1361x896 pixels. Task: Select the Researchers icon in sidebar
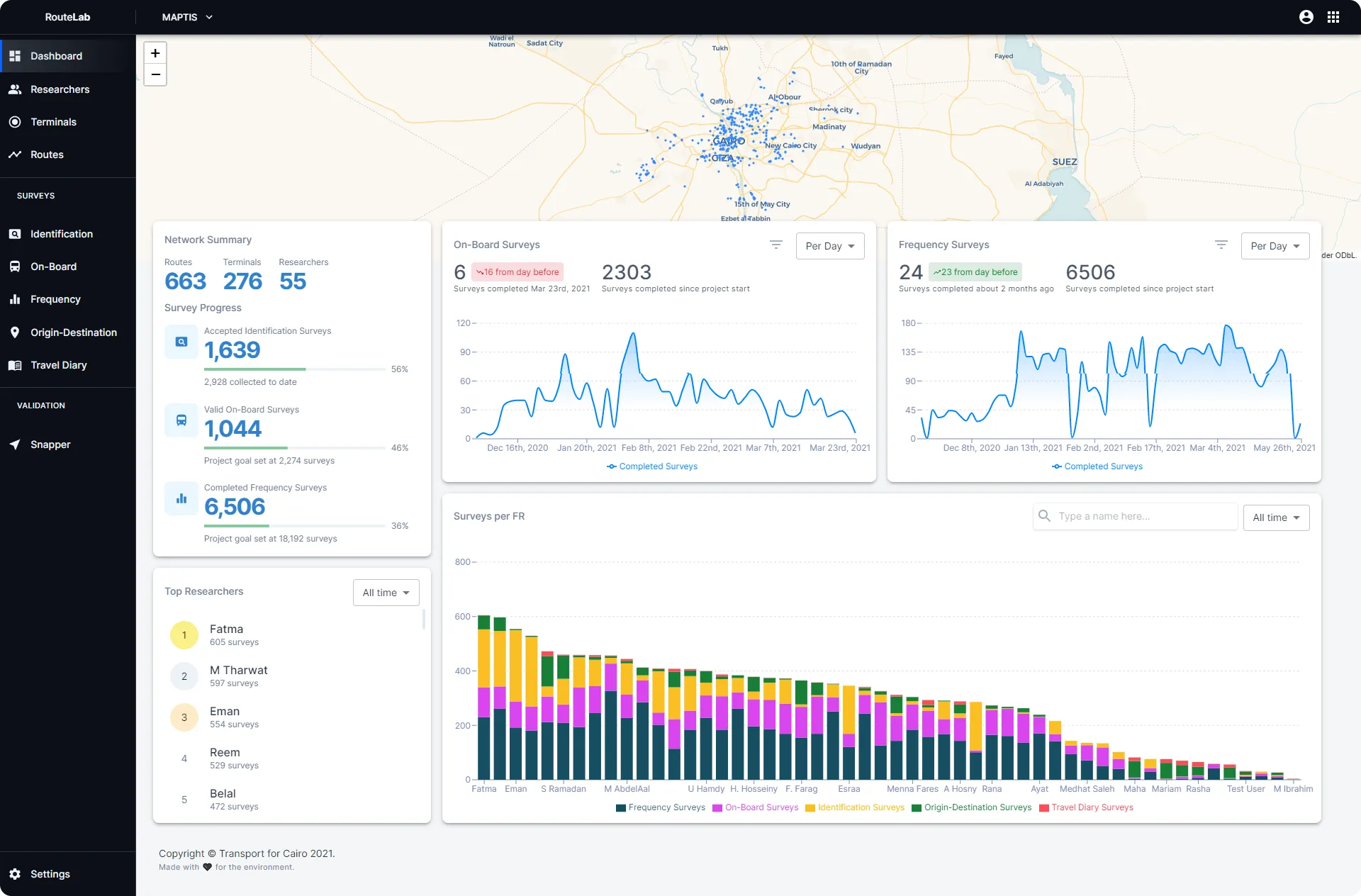[x=16, y=88]
